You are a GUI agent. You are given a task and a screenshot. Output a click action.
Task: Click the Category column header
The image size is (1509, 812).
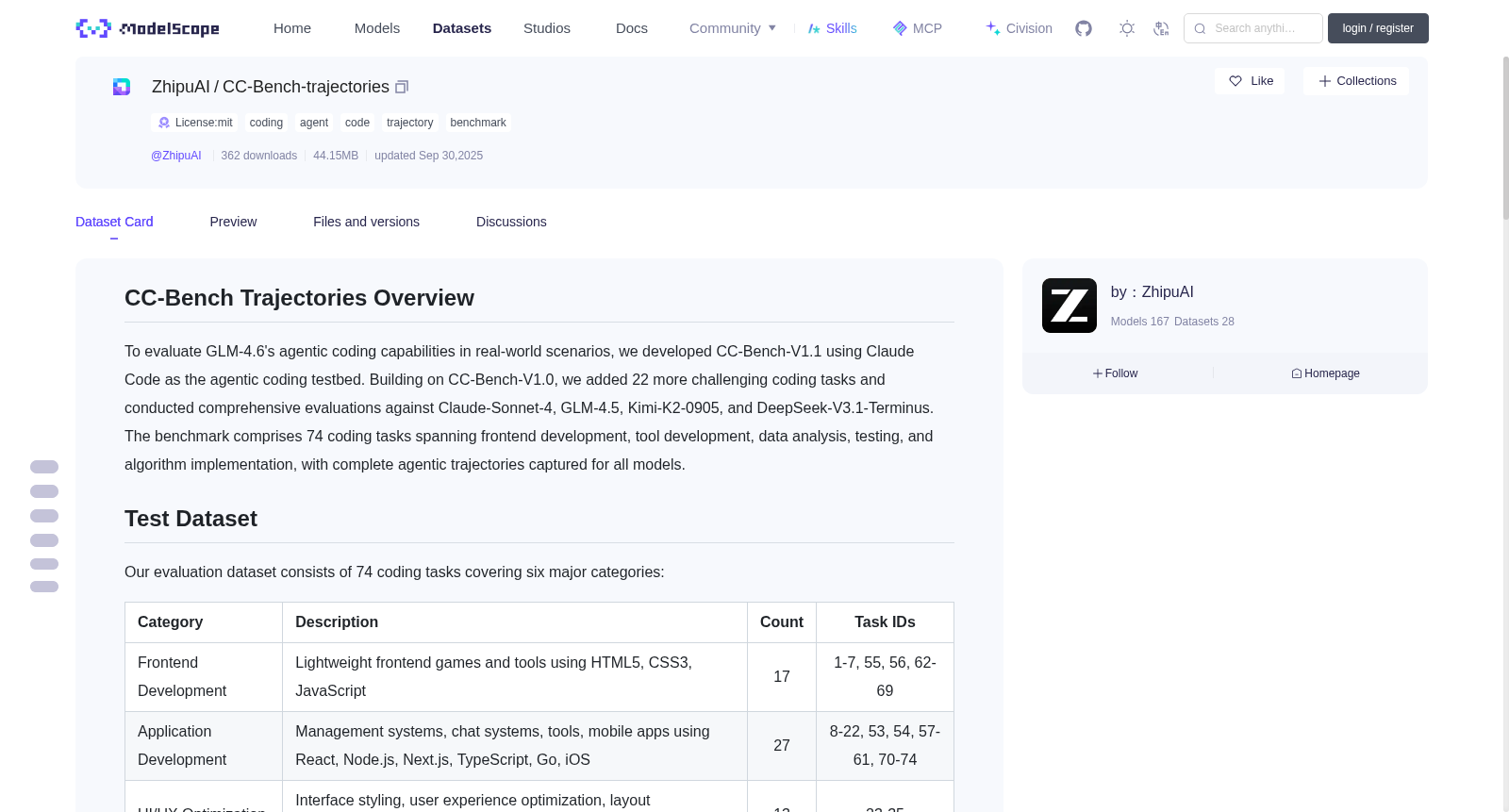(204, 622)
